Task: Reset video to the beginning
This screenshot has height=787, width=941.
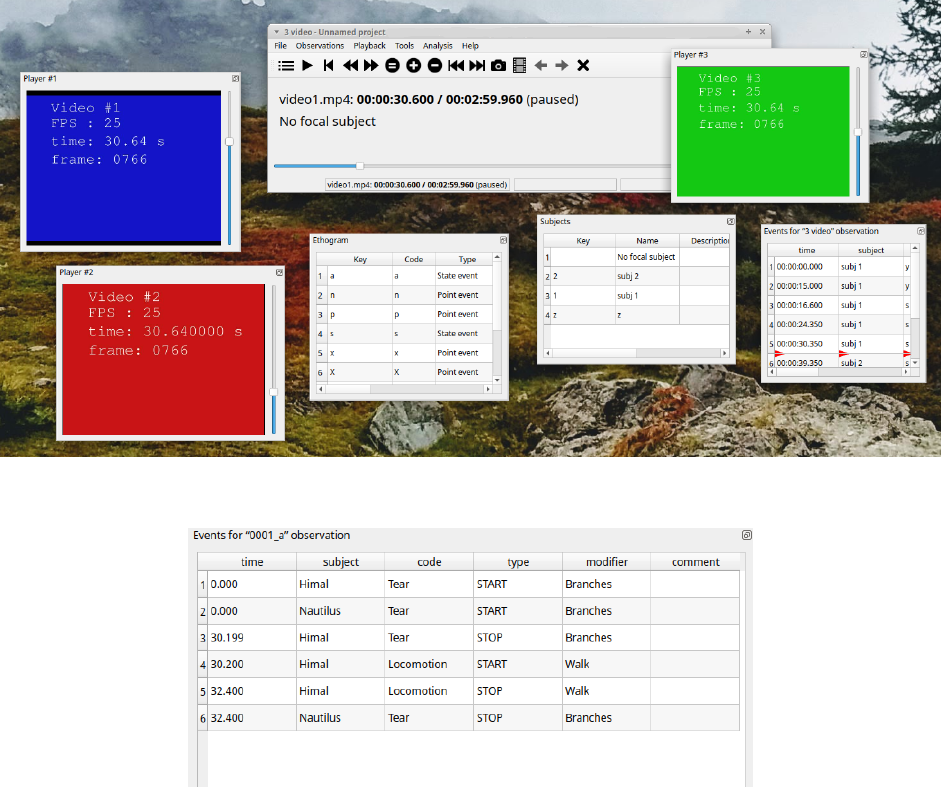Action: [328, 65]
